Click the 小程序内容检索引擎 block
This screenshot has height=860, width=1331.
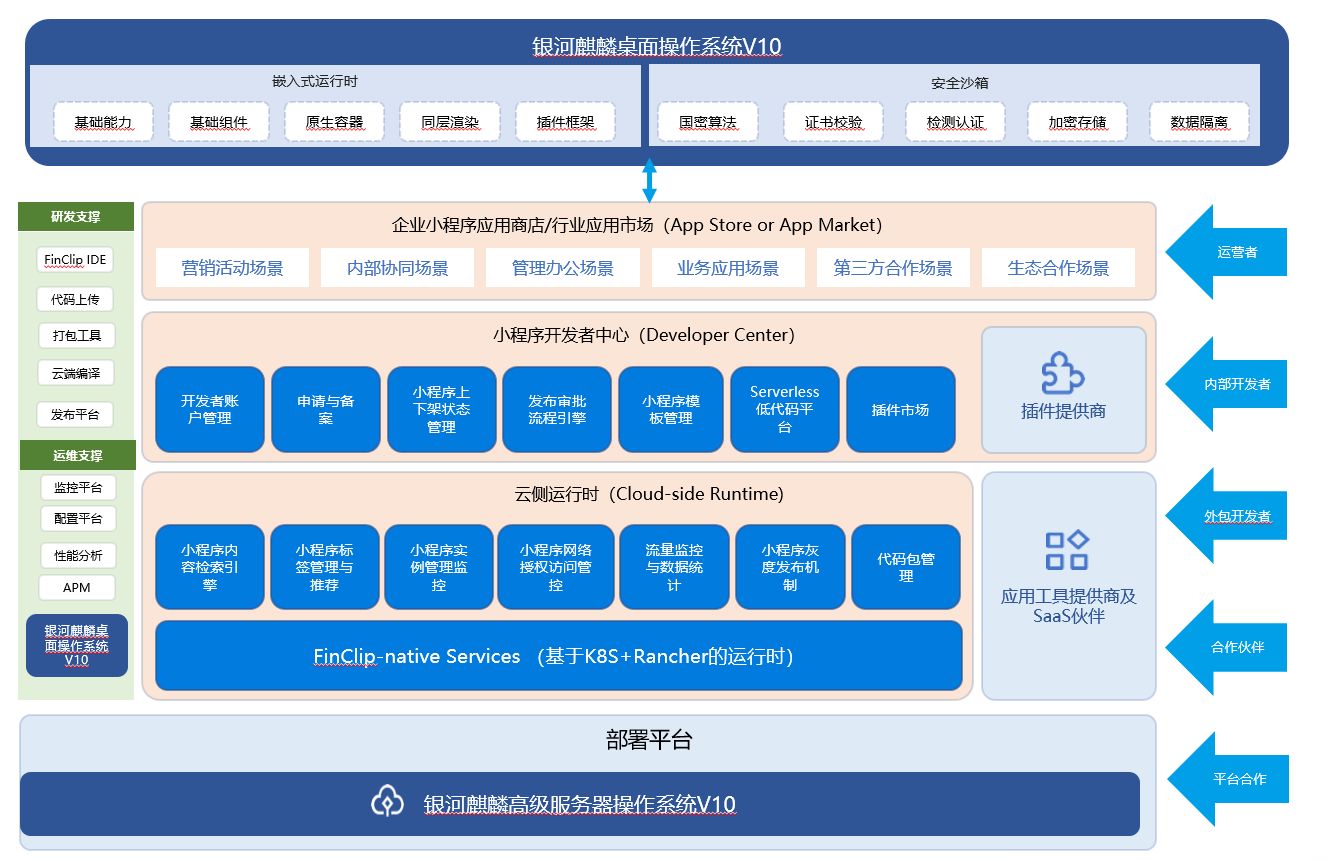pos(210,567)
